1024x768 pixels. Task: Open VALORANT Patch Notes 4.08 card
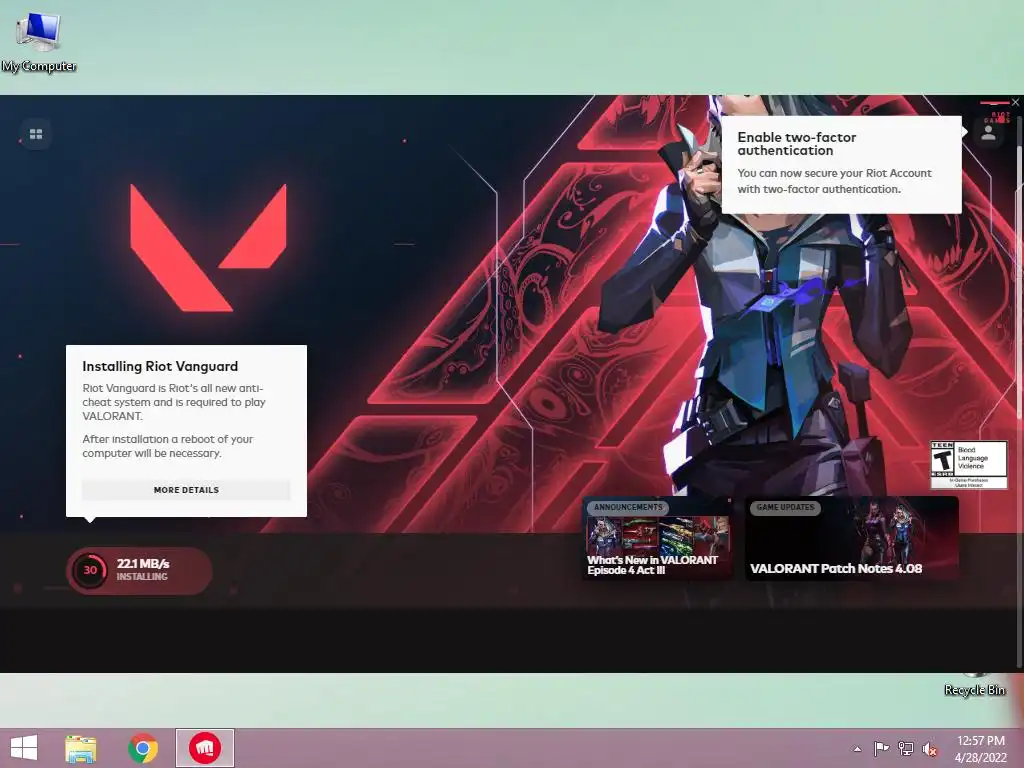pyautogui.click(x=852, y=539)
